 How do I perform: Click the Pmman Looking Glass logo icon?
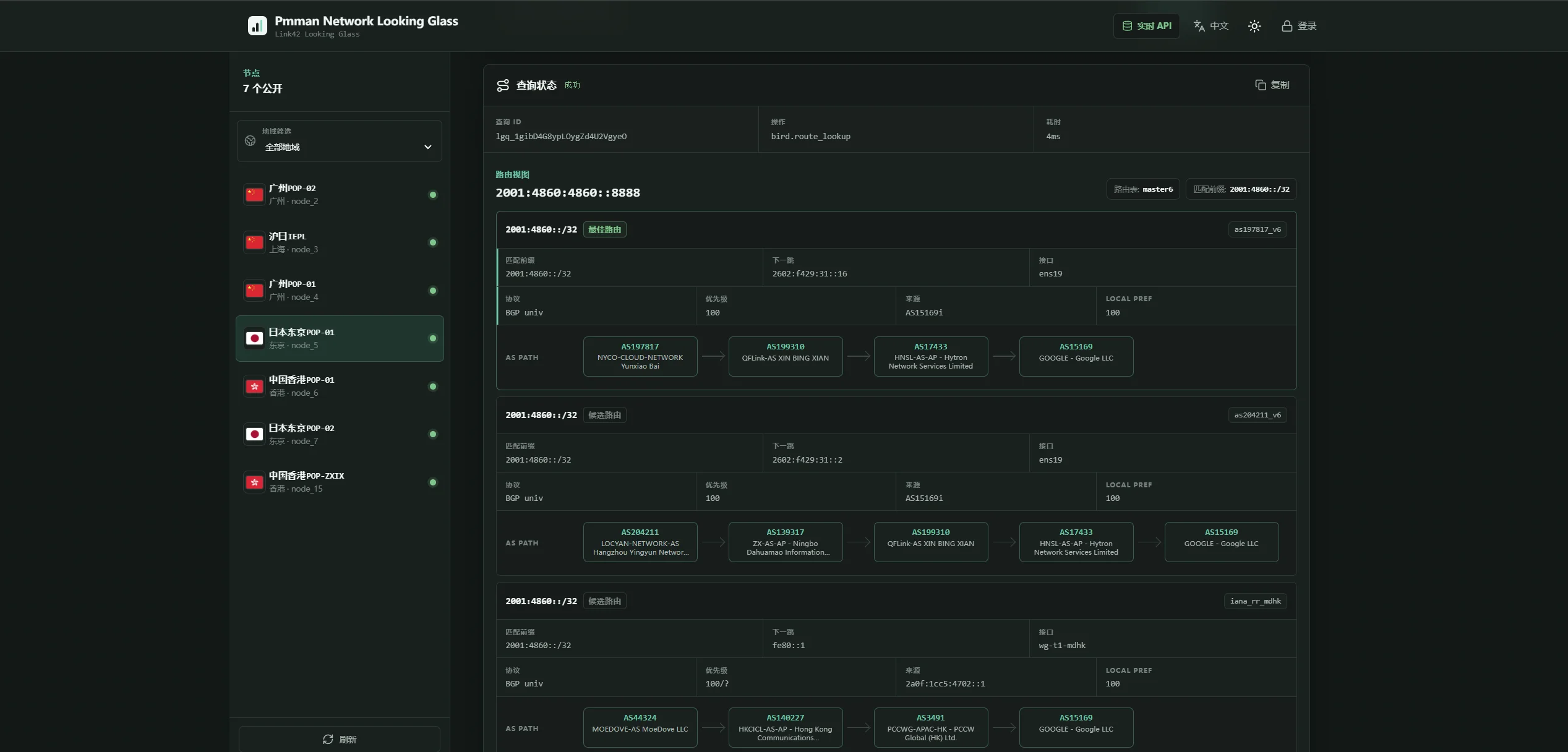[x=257, y=26]
